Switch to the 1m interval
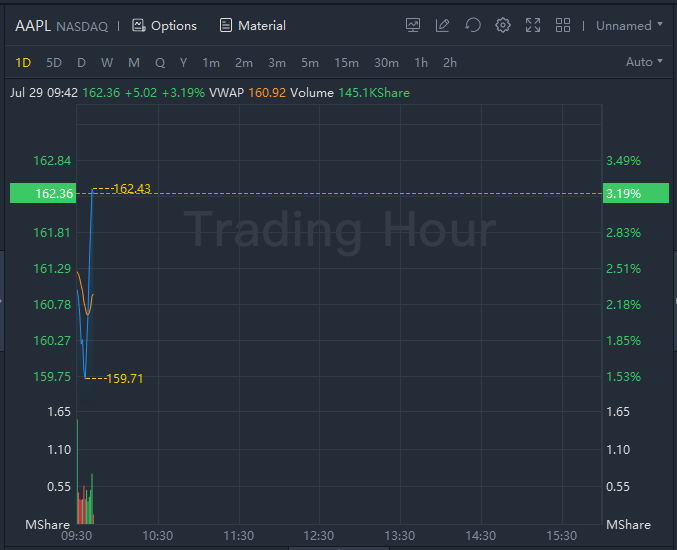Viewport: 677px width, 550px height. coord(211,63)
